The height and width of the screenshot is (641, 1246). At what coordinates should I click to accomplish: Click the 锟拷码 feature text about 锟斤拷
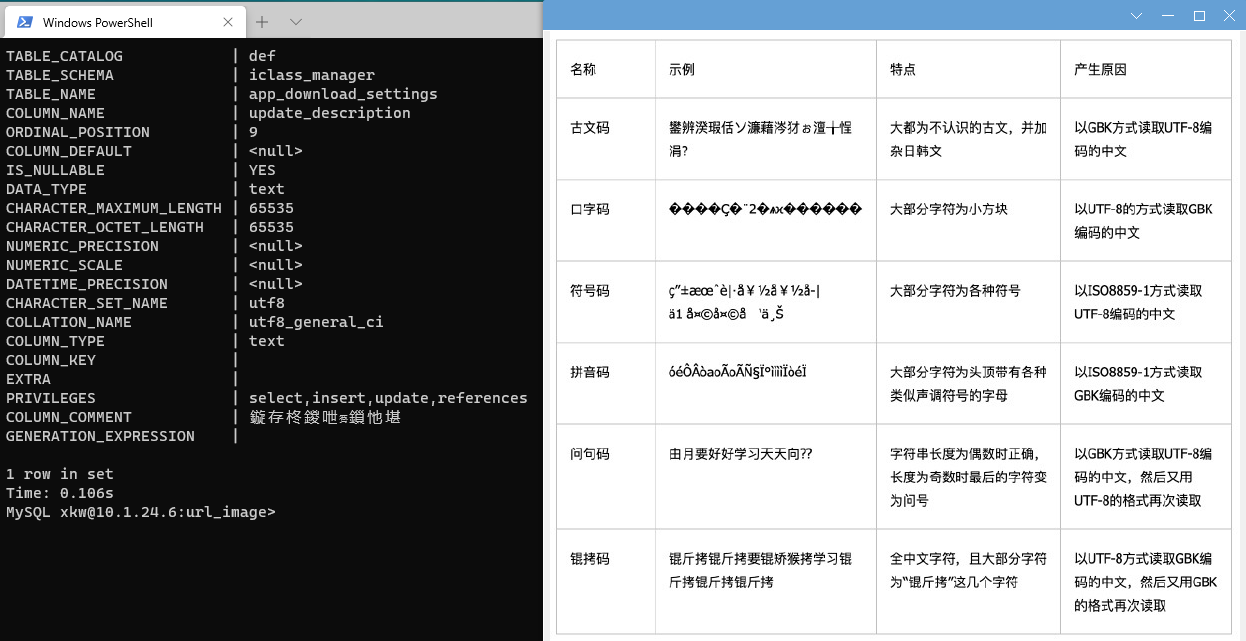pos(968,570)
